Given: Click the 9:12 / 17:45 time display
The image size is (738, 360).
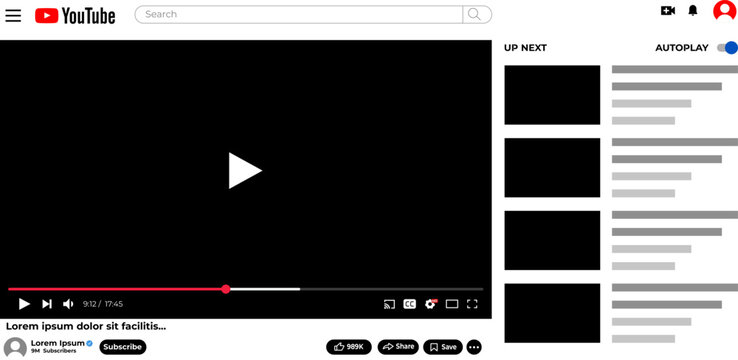Looking at the screenshot, I should click(x=103, y=304).
